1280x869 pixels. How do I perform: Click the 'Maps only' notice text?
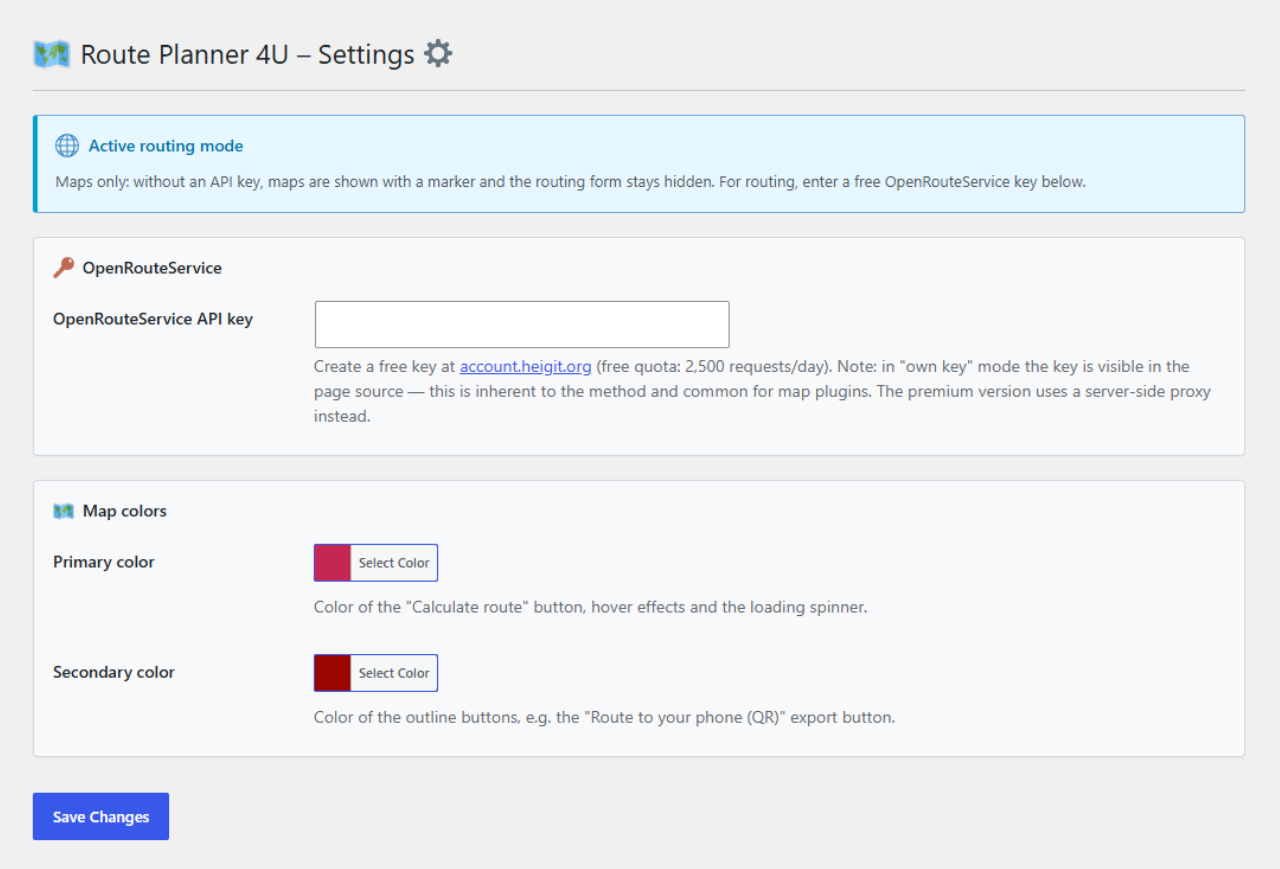tap(570, 182)
